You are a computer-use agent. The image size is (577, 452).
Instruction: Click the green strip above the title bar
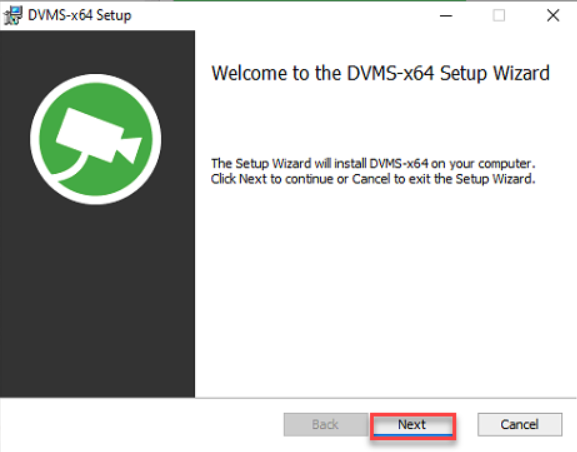click(319, 1)
